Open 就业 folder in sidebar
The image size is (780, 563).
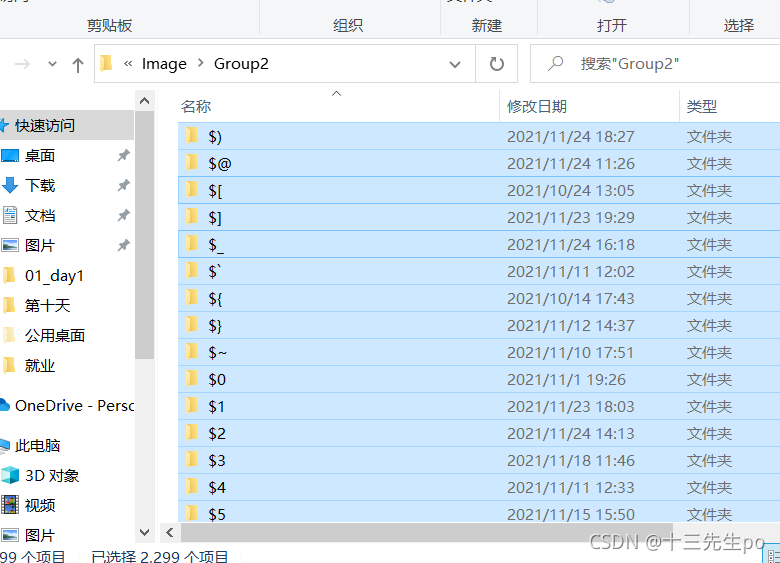pyautogui.click(x=40, y=366)
